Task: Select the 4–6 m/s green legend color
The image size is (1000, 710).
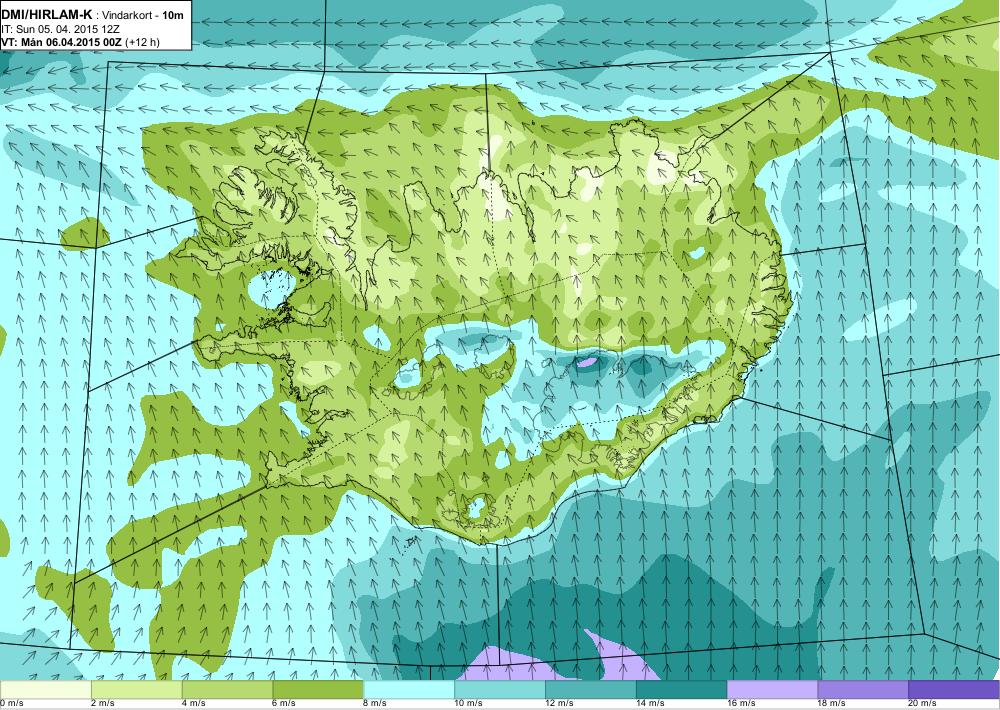Action: pos(227,690)
